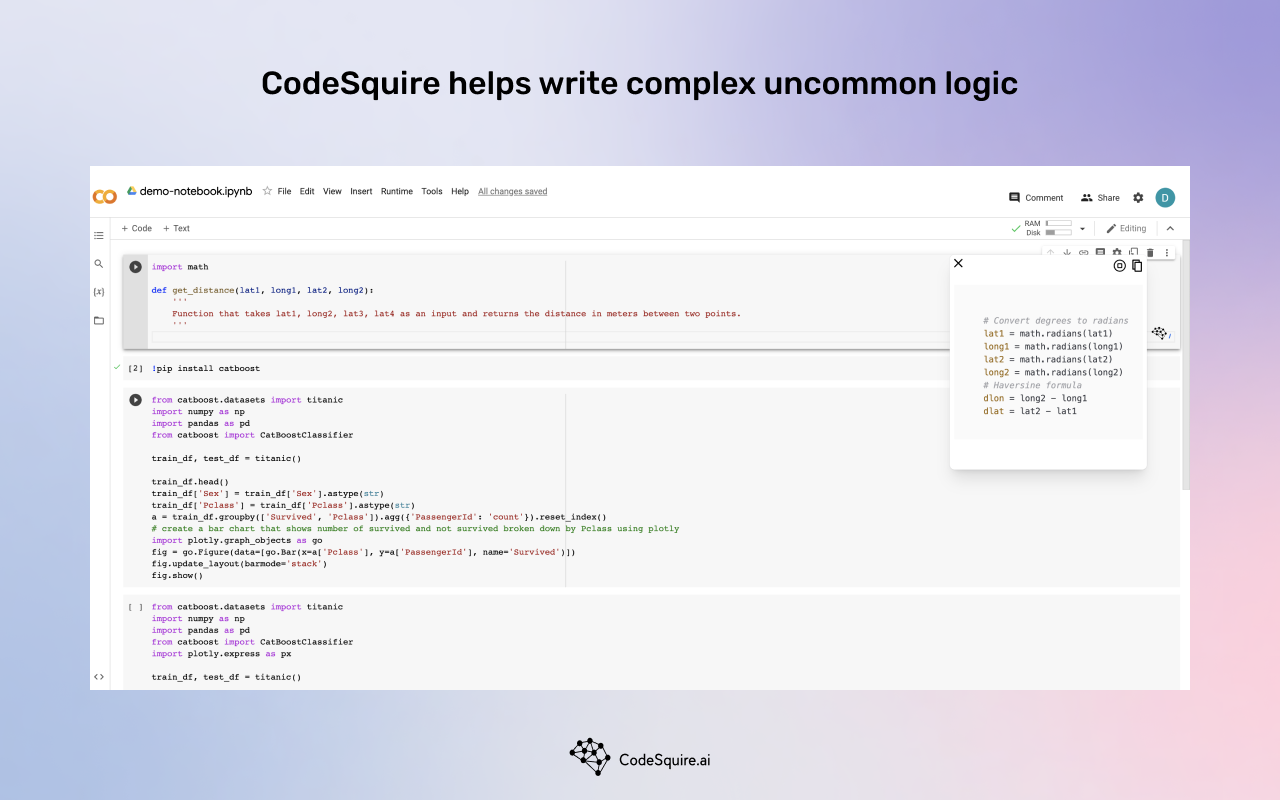Image resolution: width=1280 pixels, height=800 pixels.
Task: Star the demo-notebook.ipynb notebook
Action: click(x=267, y=191)
